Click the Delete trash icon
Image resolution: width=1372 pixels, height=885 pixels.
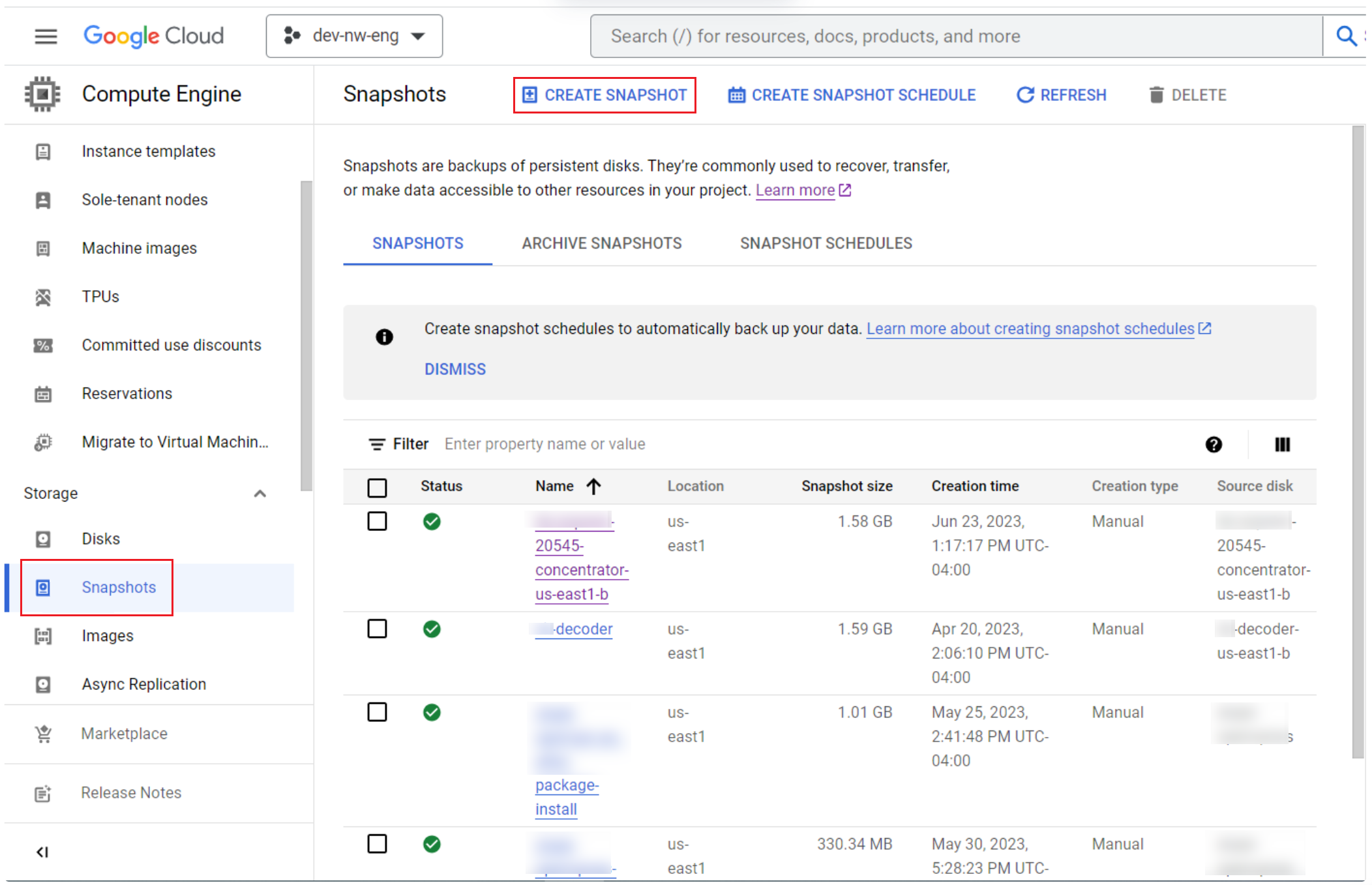coord(1156,95)
